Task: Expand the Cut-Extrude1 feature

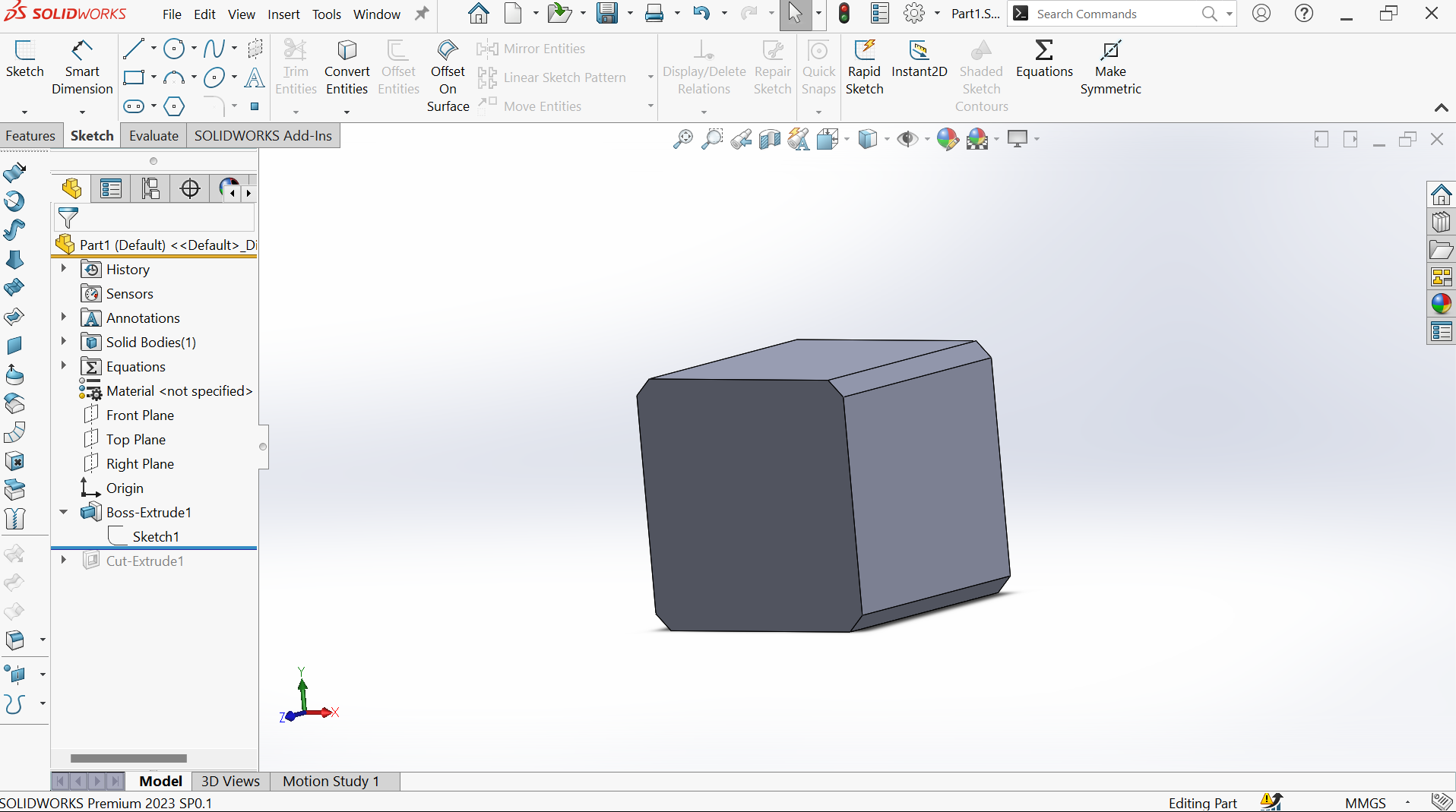Action: coord(64,561)
